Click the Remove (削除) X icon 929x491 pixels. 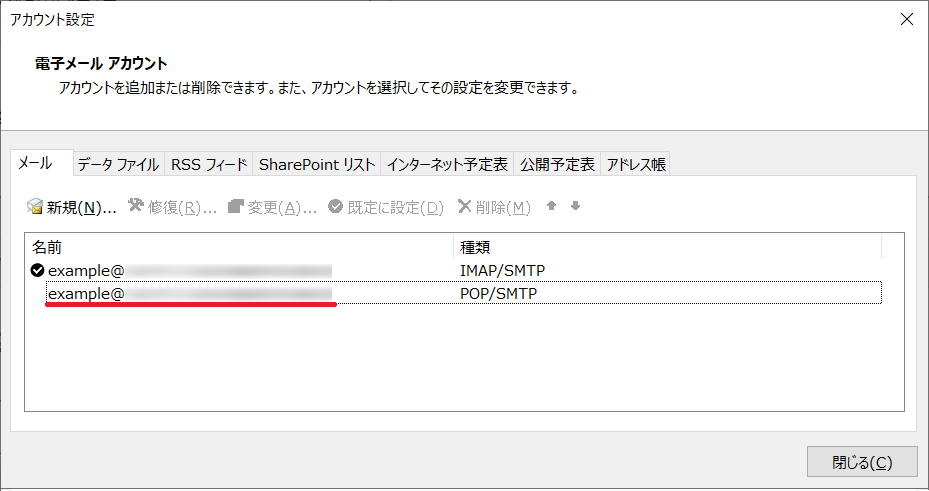point(464,207)
